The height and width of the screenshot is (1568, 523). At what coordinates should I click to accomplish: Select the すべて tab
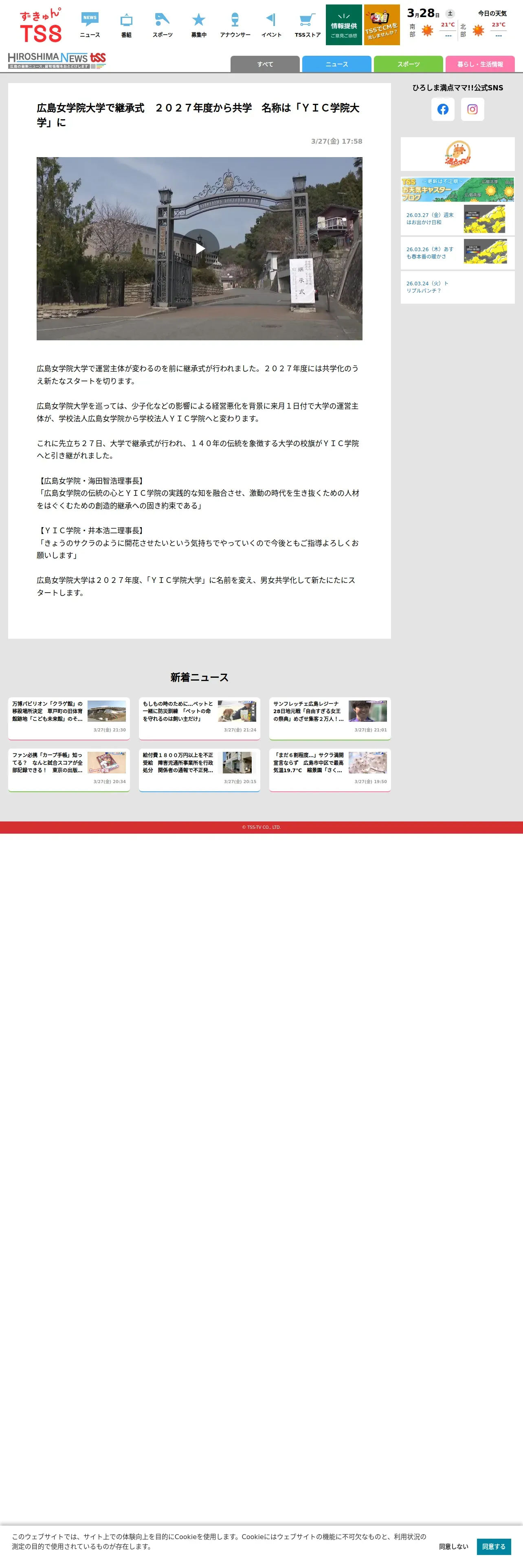click(x=265, y=64)
